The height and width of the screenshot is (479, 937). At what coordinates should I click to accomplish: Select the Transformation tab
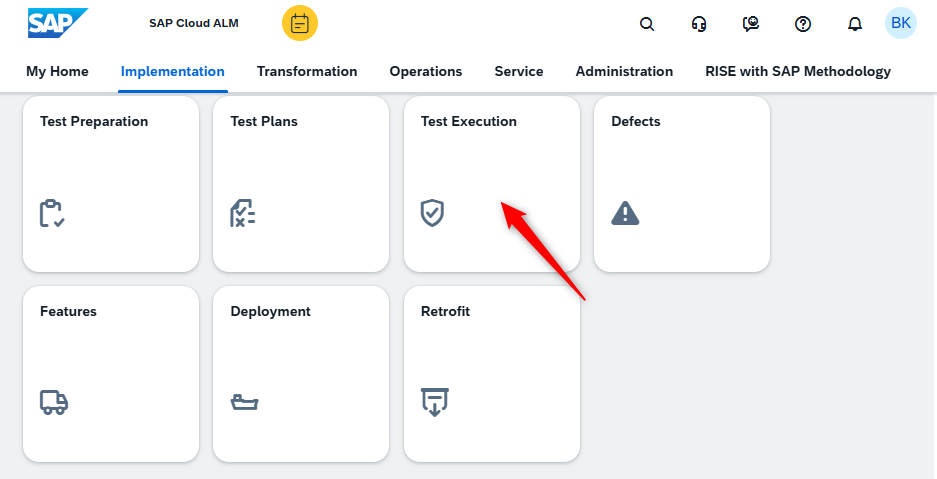pos(307,72)
